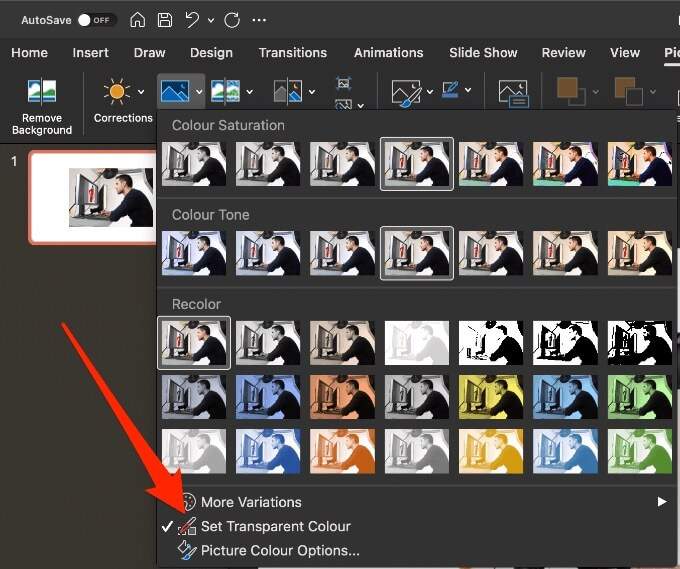
Task: Collapse the Colour dropdown arrow
Action: coord(199,92)
